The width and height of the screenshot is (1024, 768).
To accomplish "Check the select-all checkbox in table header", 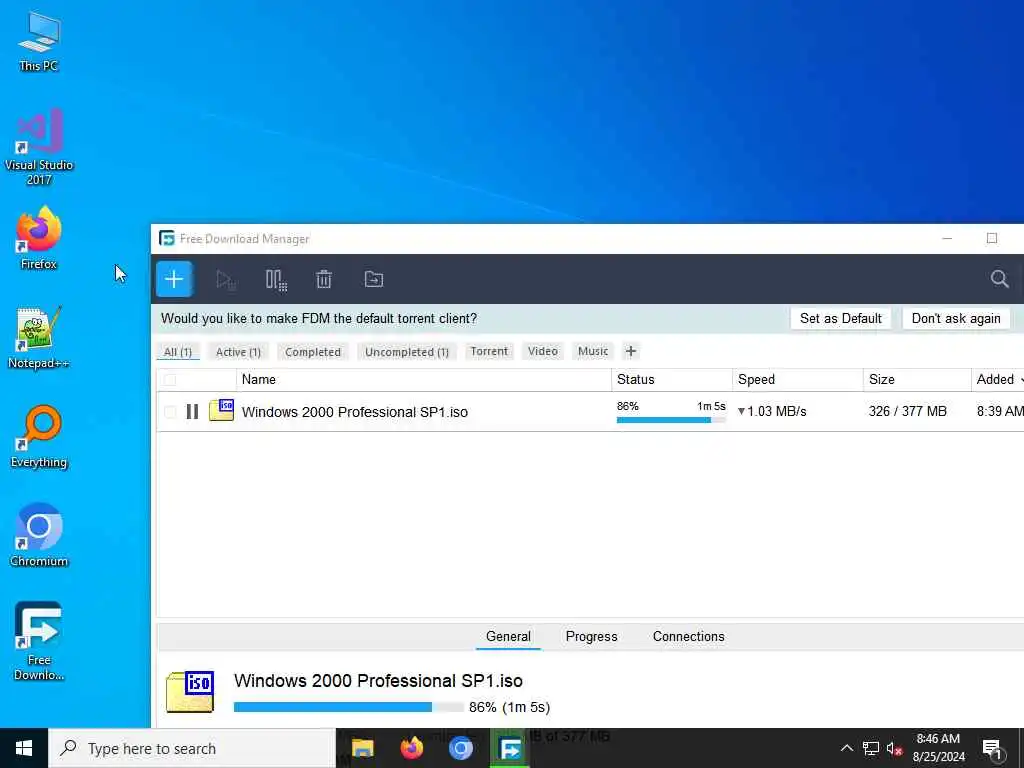I will point(170,379).
